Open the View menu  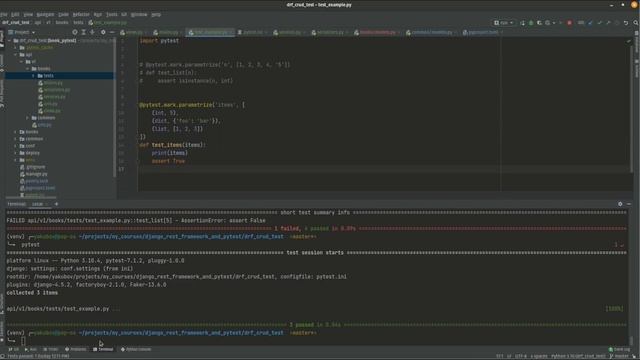tap(28, 14)
